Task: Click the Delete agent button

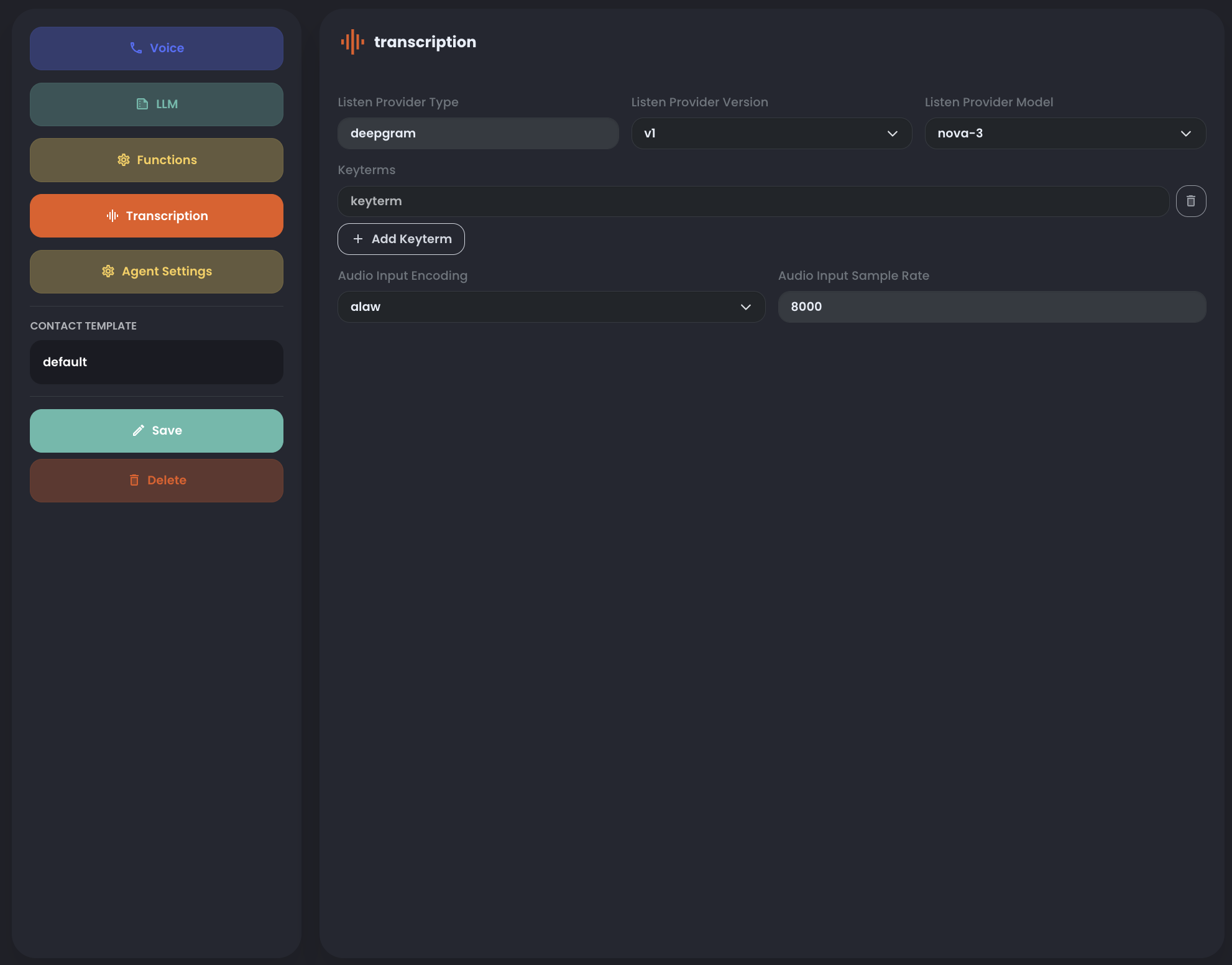Action: [157, 481]
